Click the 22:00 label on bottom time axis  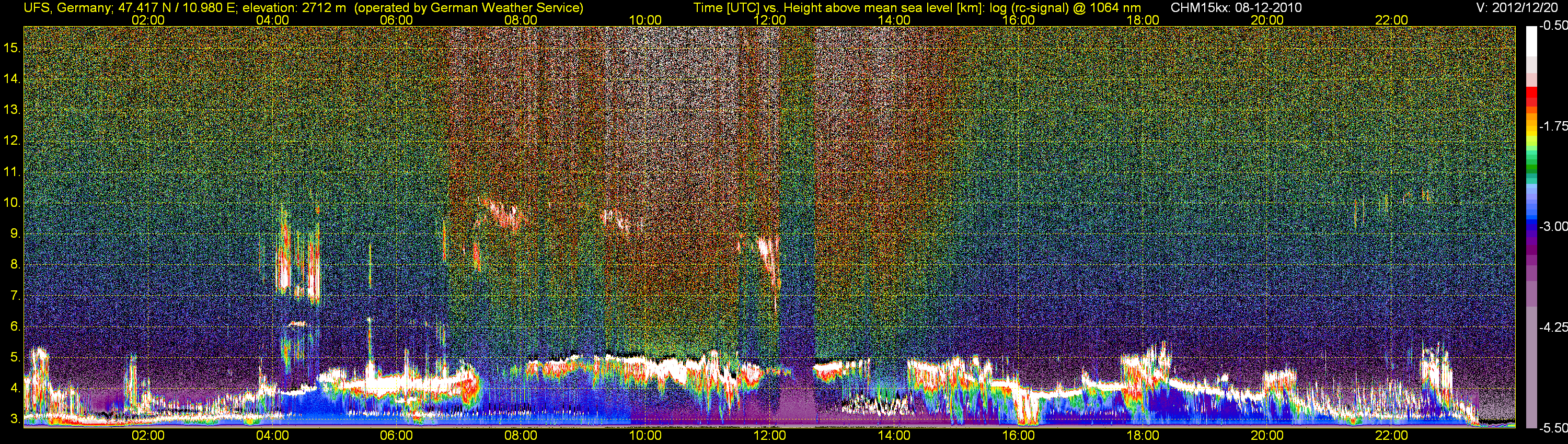coord(1391,436)
